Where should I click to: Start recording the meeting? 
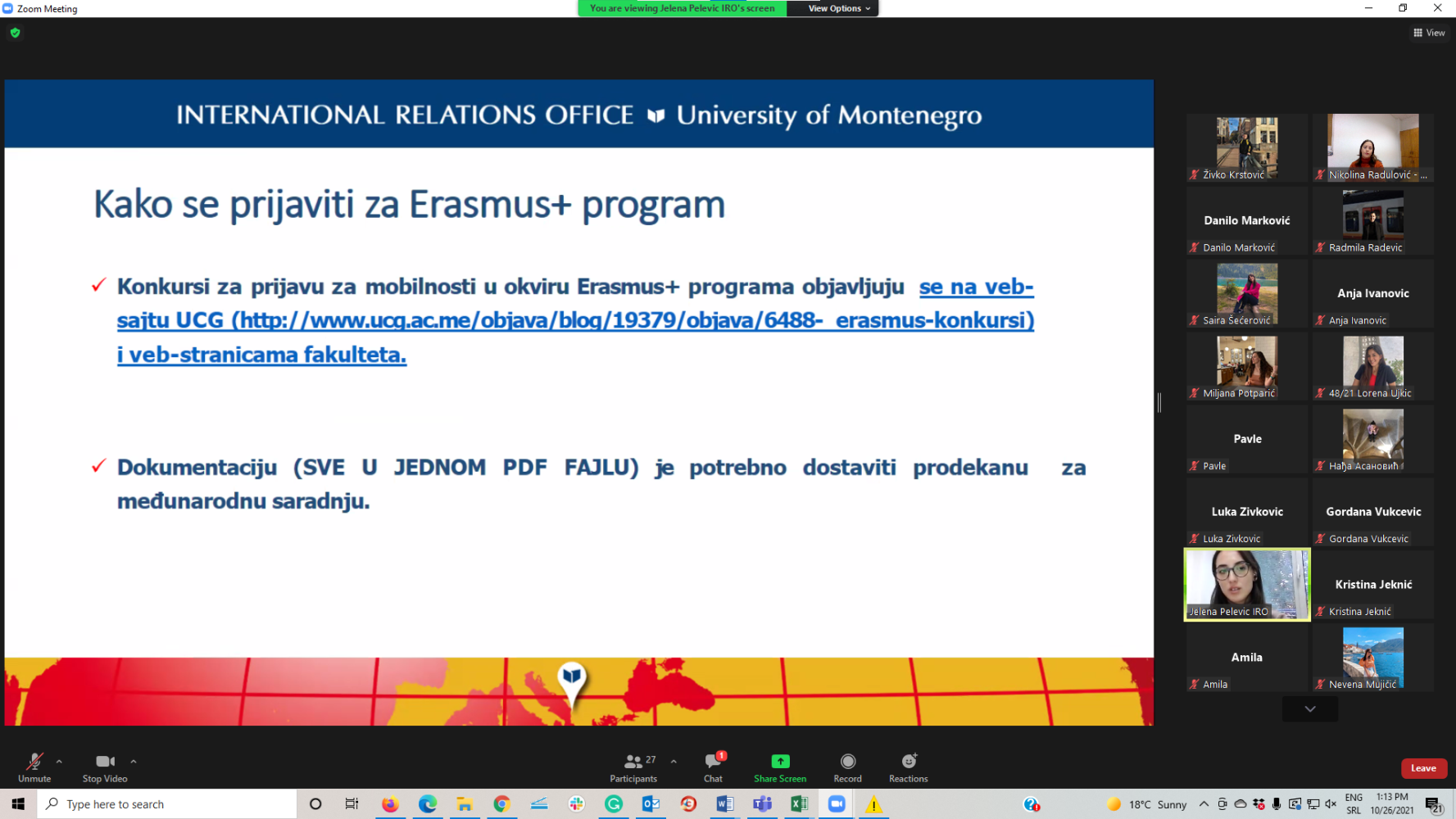pos(847,767)
